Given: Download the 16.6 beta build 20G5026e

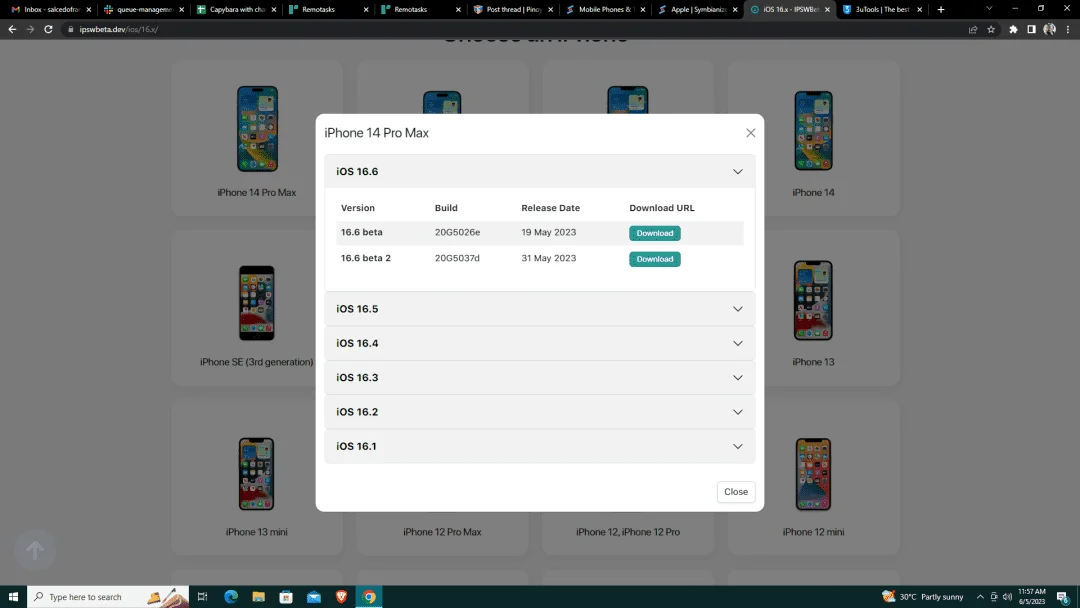Looking at the screenshot, I should [x=654, y=233].
